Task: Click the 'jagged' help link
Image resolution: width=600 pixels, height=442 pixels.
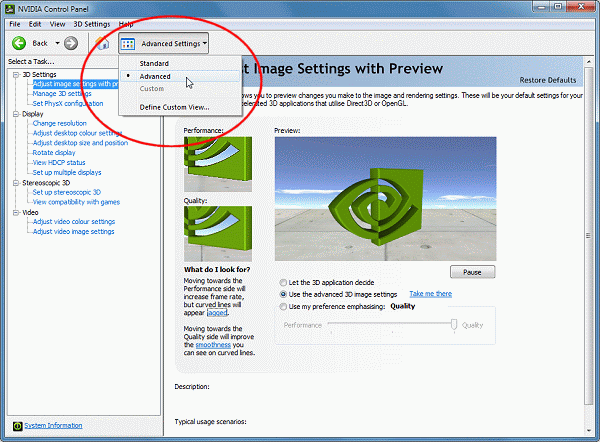Action: pyautogui.click(x=217, y=313)
